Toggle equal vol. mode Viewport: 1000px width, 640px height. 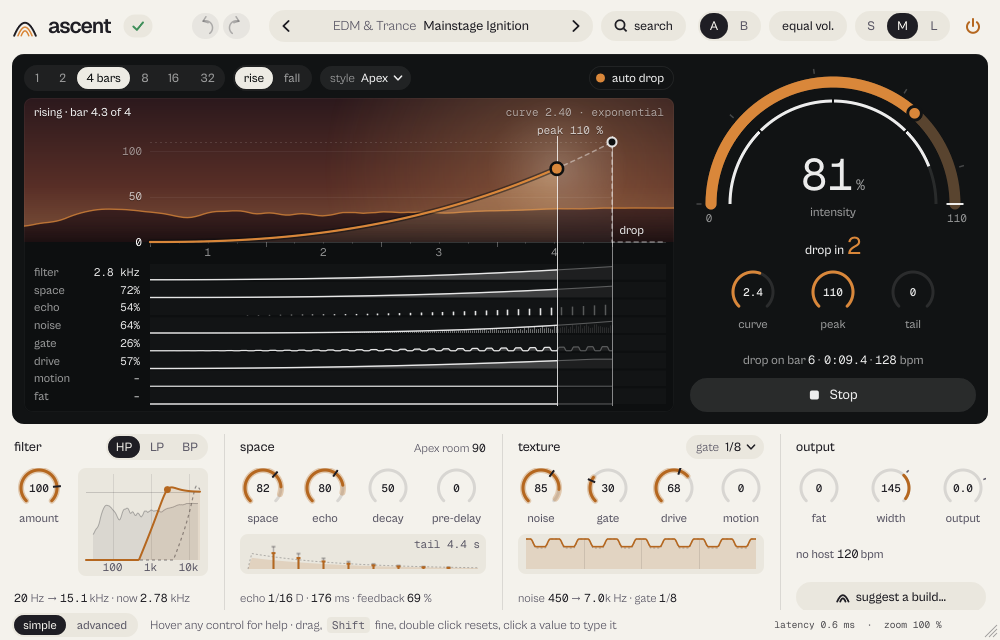click(x=807, y=26)
